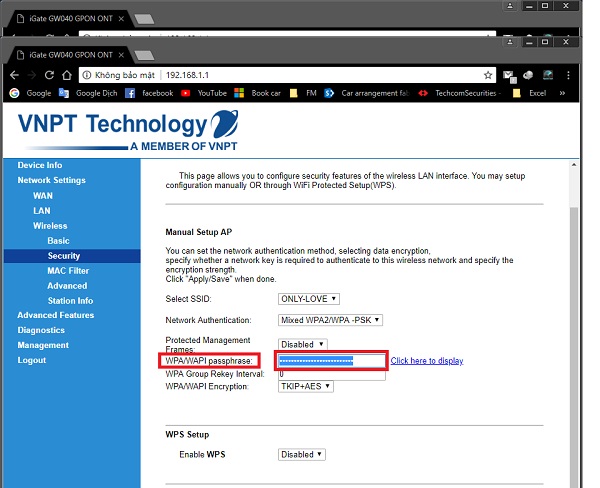The height and width of the screenshot is (488, 600).
Task: Open the Protected Management Frames dropdown
Action: coord(302,344)
